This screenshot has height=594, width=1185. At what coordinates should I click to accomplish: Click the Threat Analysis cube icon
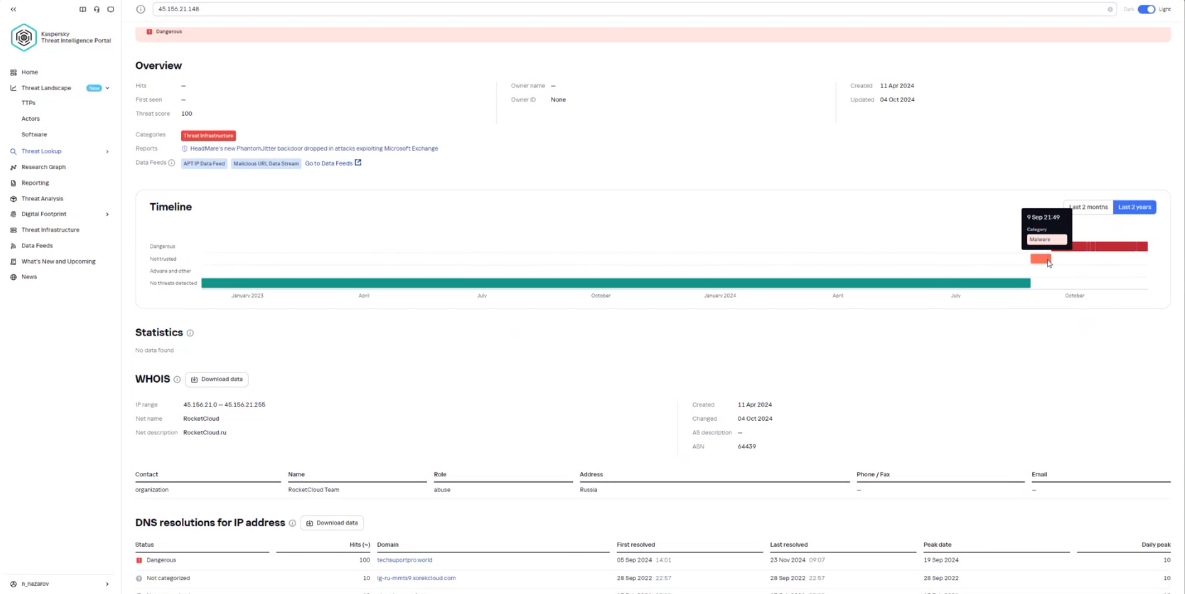coord(14,199)
